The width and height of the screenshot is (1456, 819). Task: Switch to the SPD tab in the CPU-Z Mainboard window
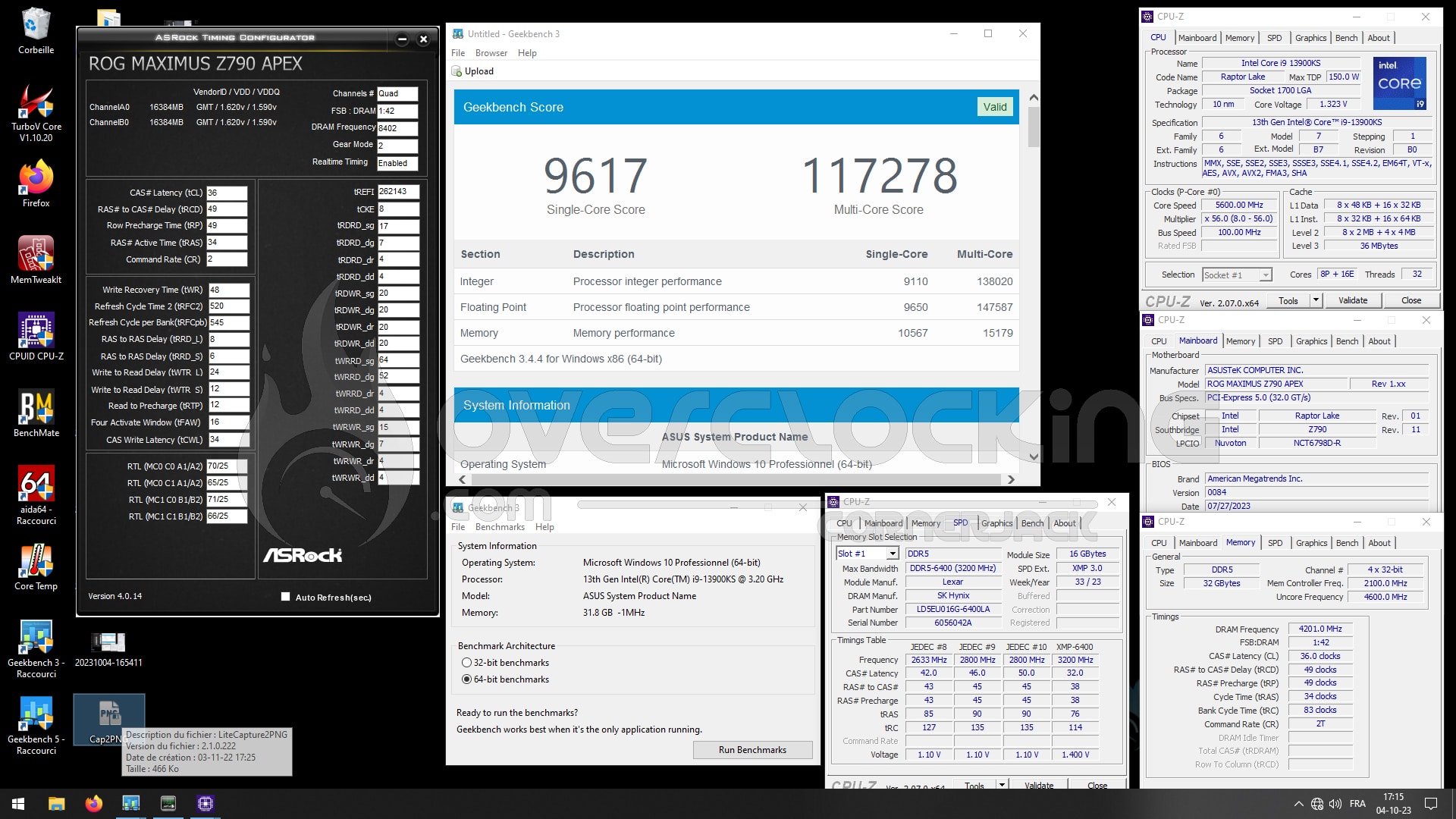pyautogui.click(x=1276, y=341)
